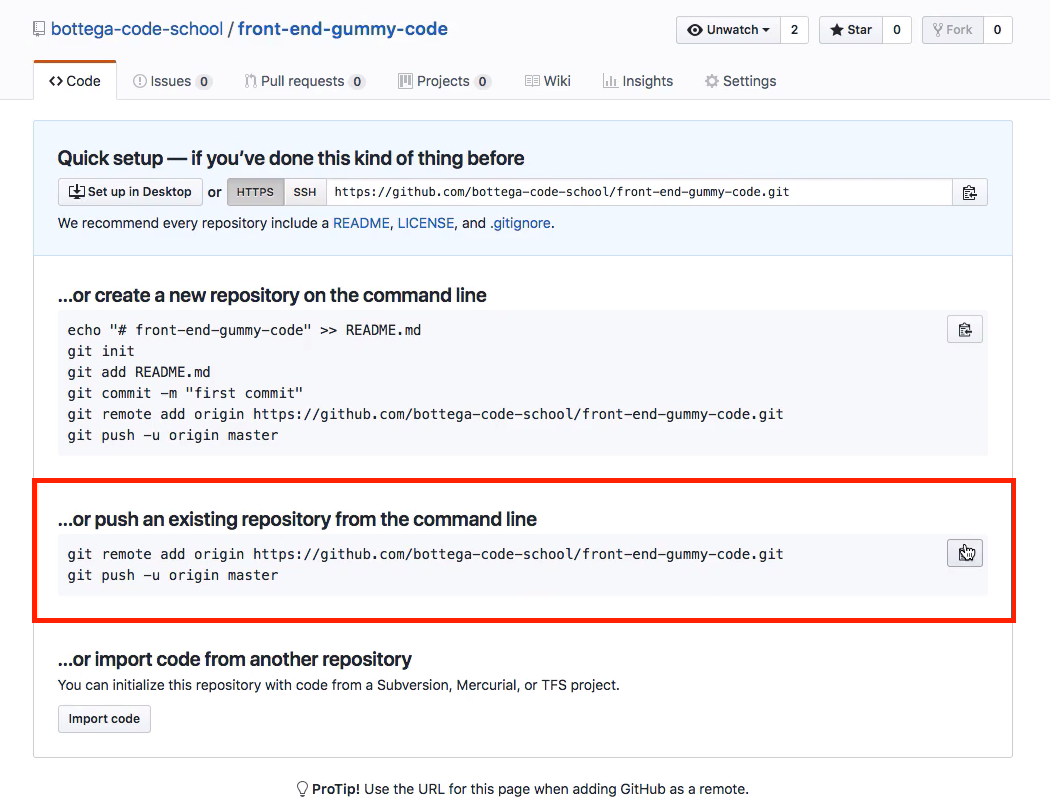Click the '...or create a new repository' heading
Screen dimensions: 1050x809
coord(273,295)
